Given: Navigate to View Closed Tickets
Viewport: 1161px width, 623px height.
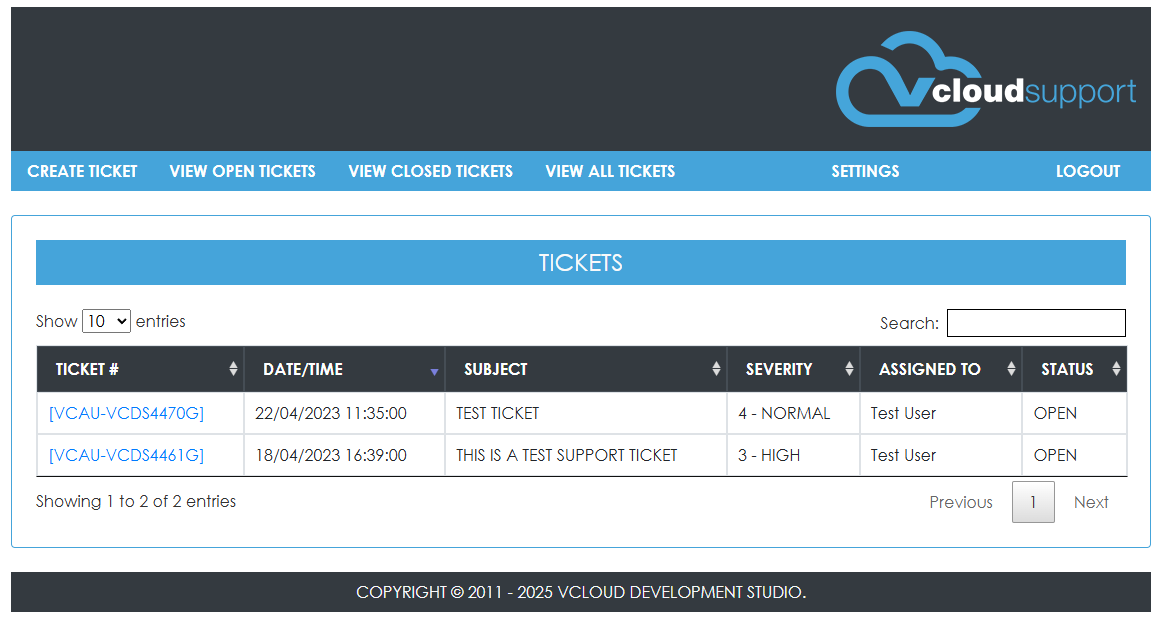Looking at the screenshot, I should coord(430,171).
